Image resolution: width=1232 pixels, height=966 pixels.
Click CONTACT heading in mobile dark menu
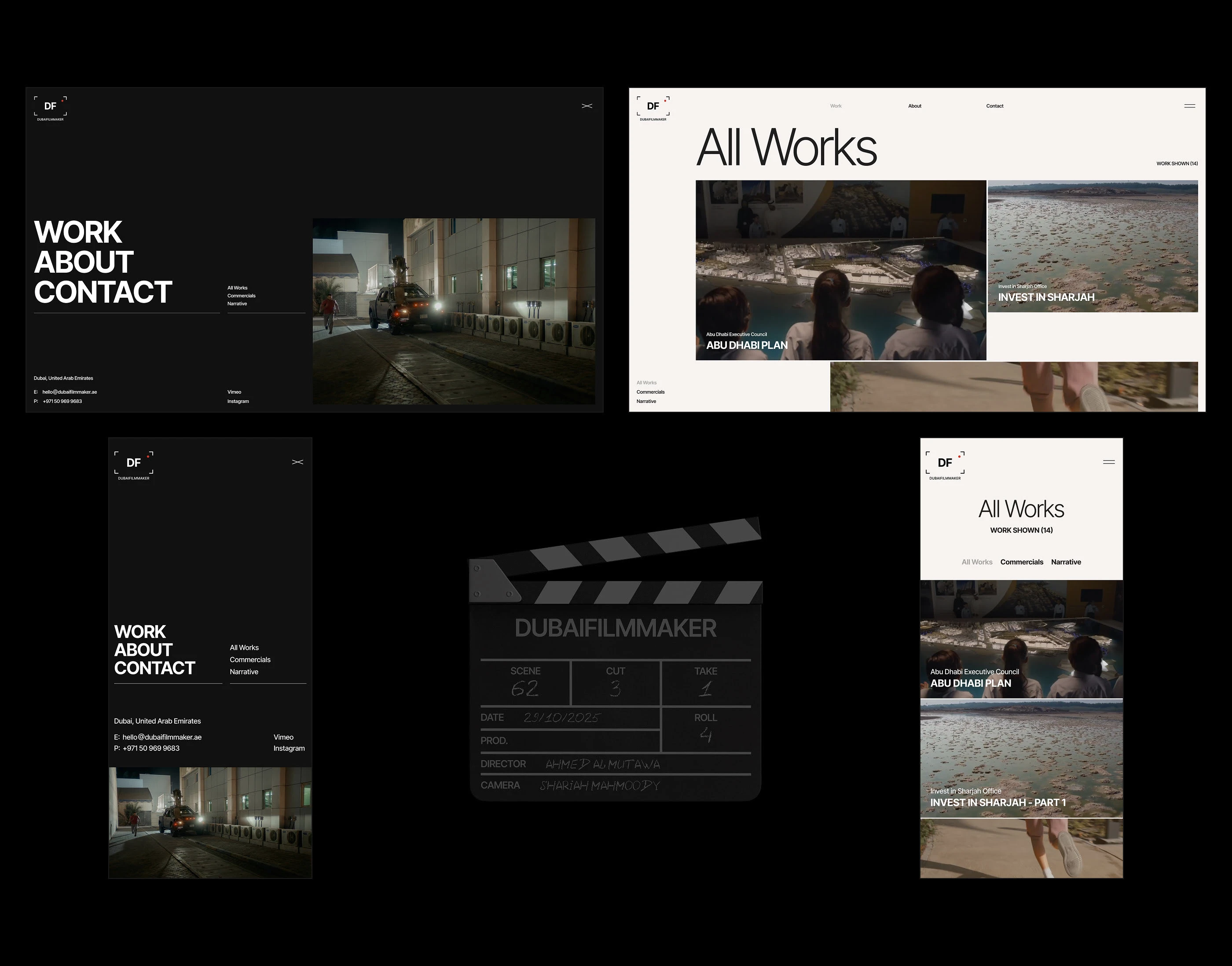(x=154, y=668)
